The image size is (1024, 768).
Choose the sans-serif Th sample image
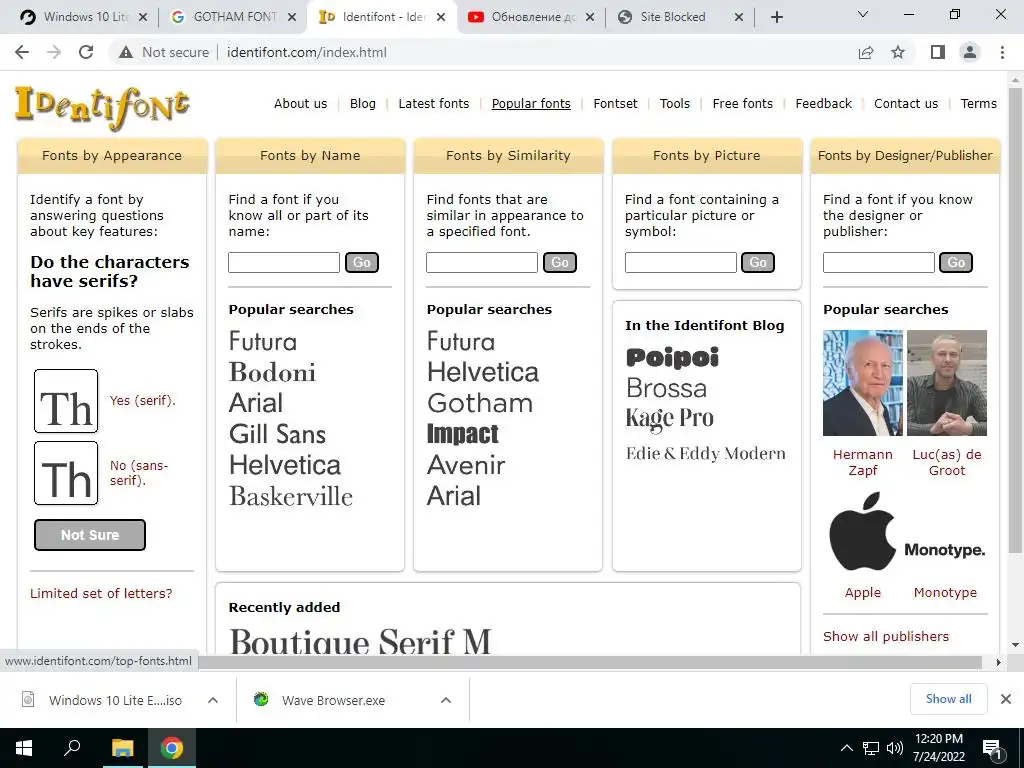point(66,473)
